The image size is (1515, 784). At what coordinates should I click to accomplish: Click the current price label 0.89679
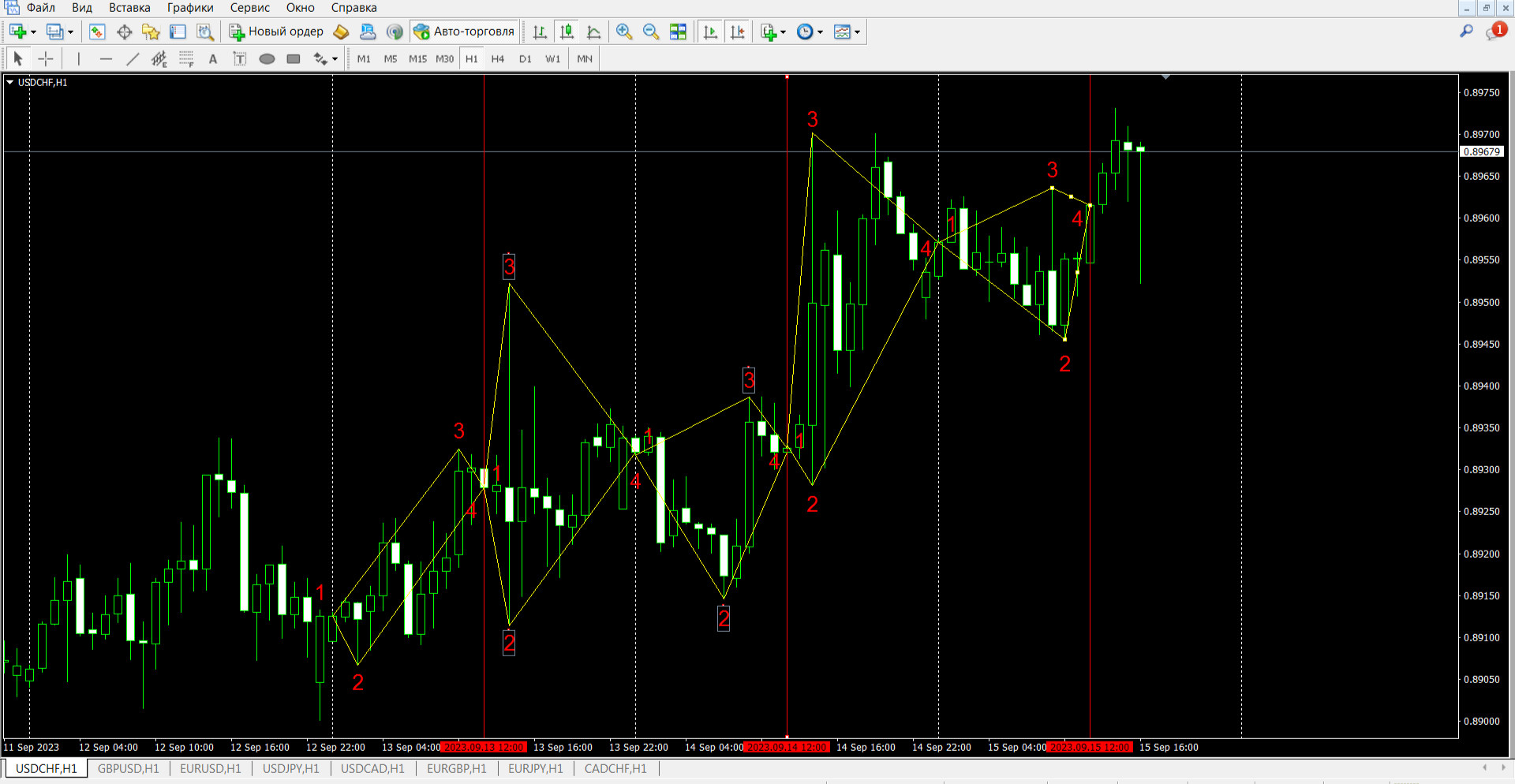click(x=1482, y=152)
